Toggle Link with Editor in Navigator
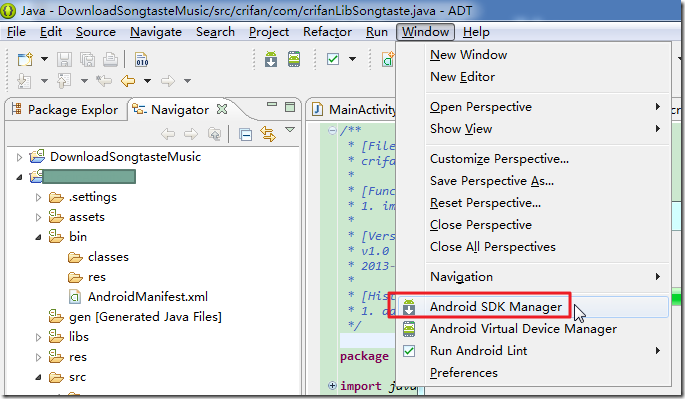The width and height of the screenshot is (685, 399). (268, 134)
